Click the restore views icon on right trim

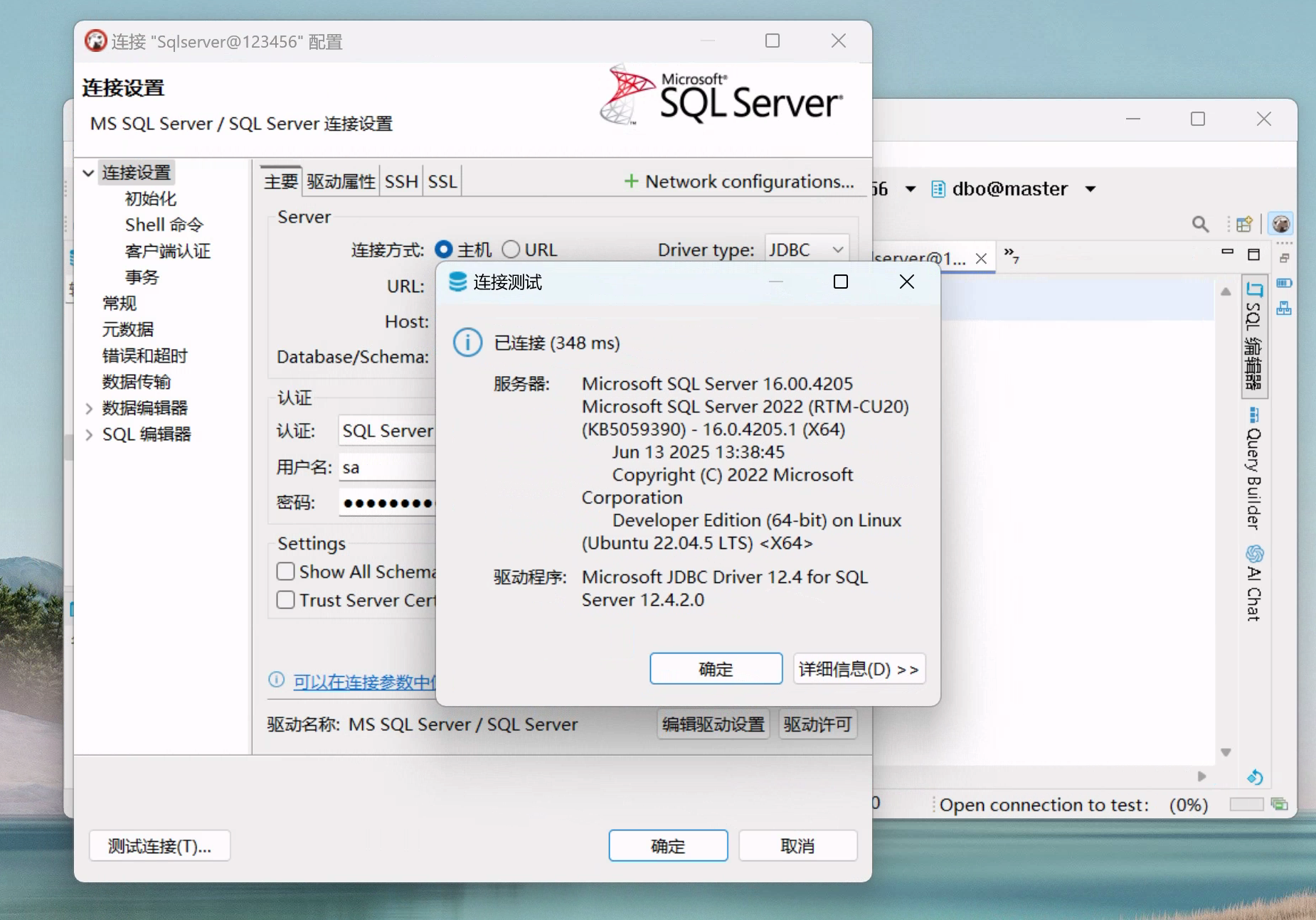tap(1285, 257)
